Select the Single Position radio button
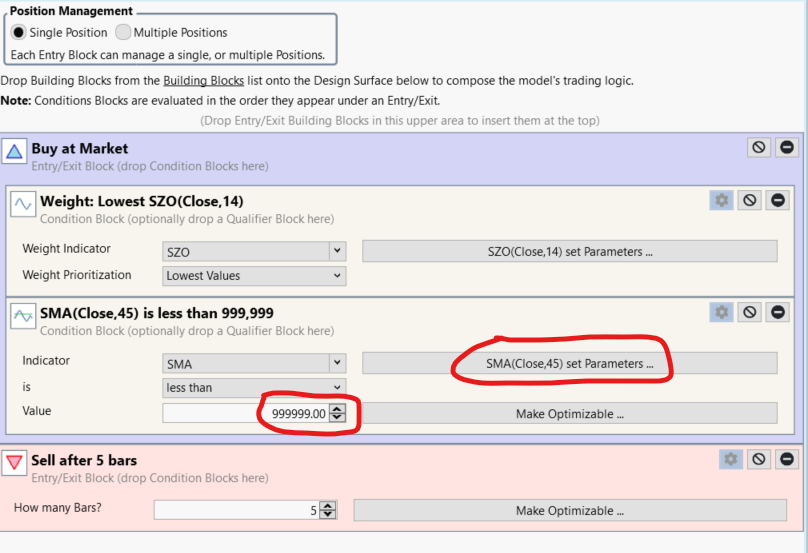 tap(19, 32)
